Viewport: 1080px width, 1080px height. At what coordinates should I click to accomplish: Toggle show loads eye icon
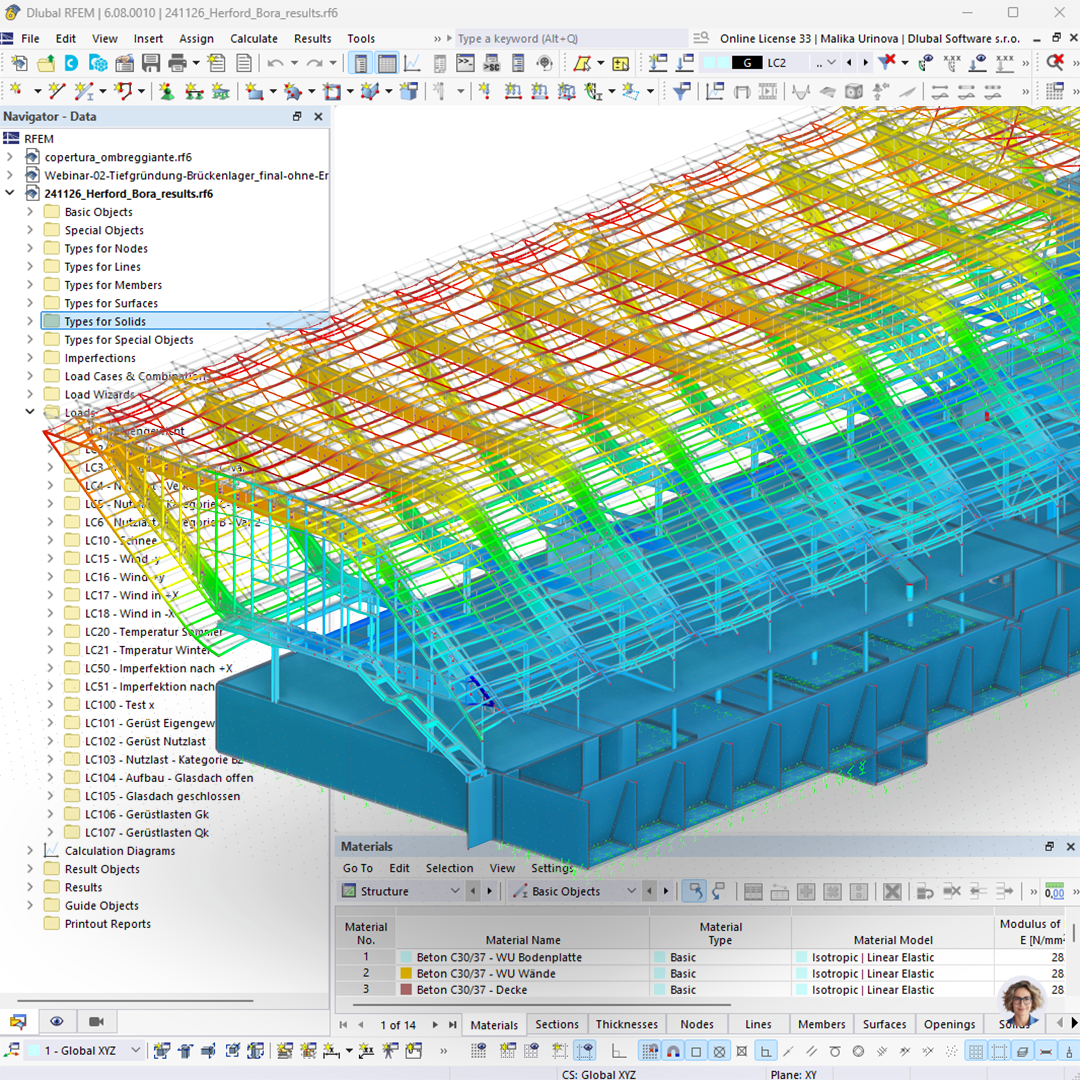(x=978, y=63)
